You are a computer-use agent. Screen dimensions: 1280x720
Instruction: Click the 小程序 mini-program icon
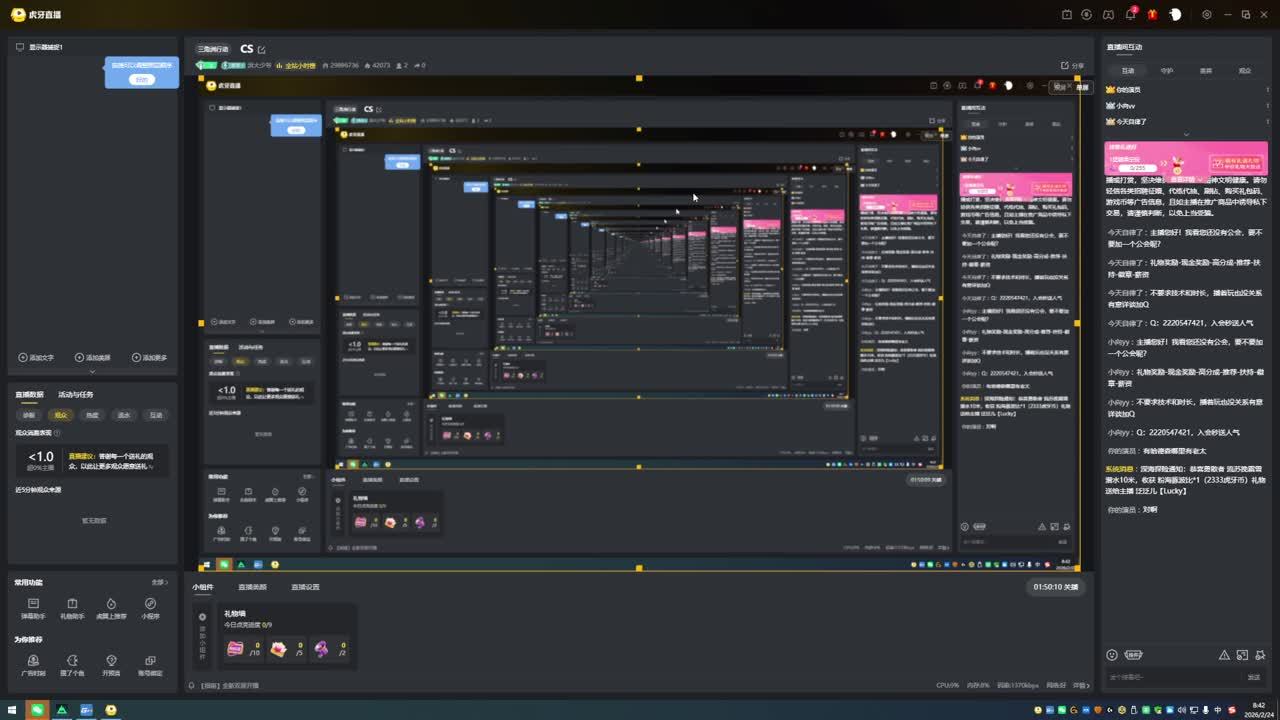coord(150,608)
